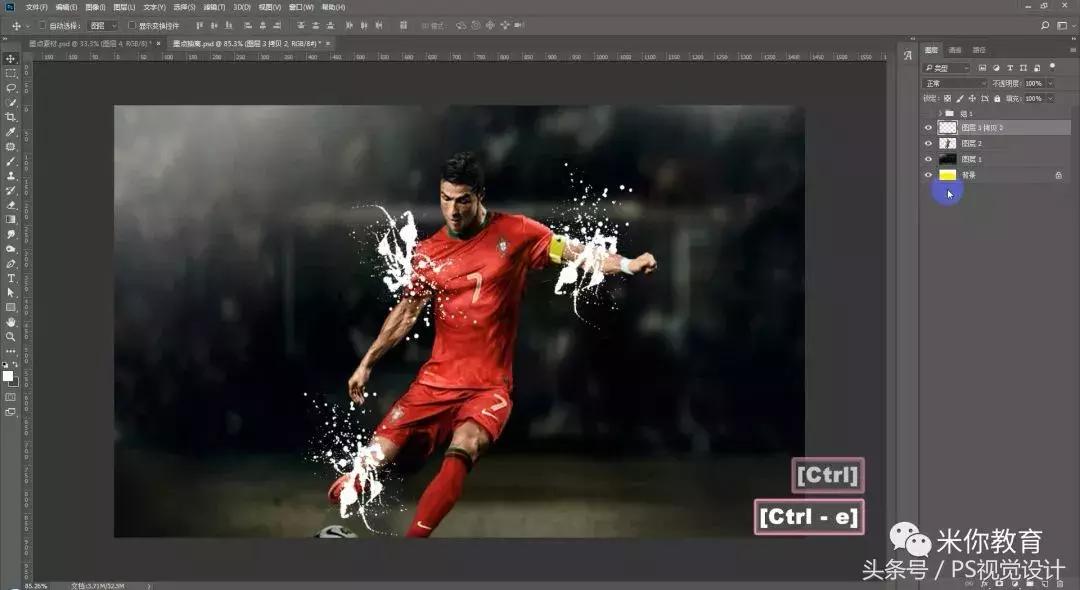Image resolution: width=1080 pixels, height=590 pixels.
Task: Click the foreground color swatch (white)
Action: click(x=8, y=376)
